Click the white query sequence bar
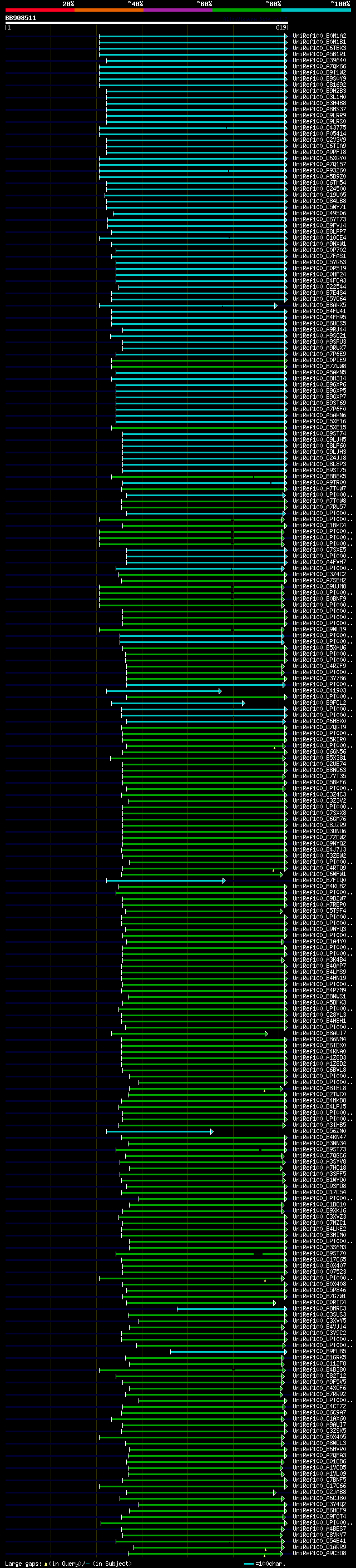This screenshot has width=356, height=1568. pyautogui.click(x=147, y=22)
